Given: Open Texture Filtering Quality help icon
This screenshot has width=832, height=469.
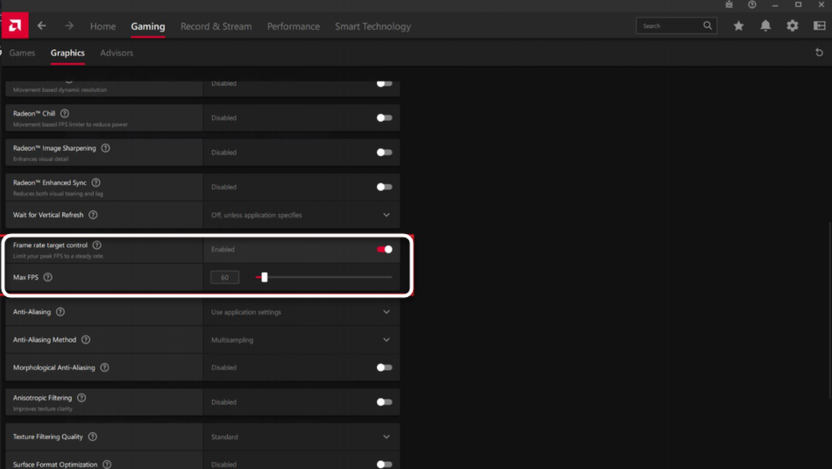Looking at the screenshot, I should click(x=93, y=437).
